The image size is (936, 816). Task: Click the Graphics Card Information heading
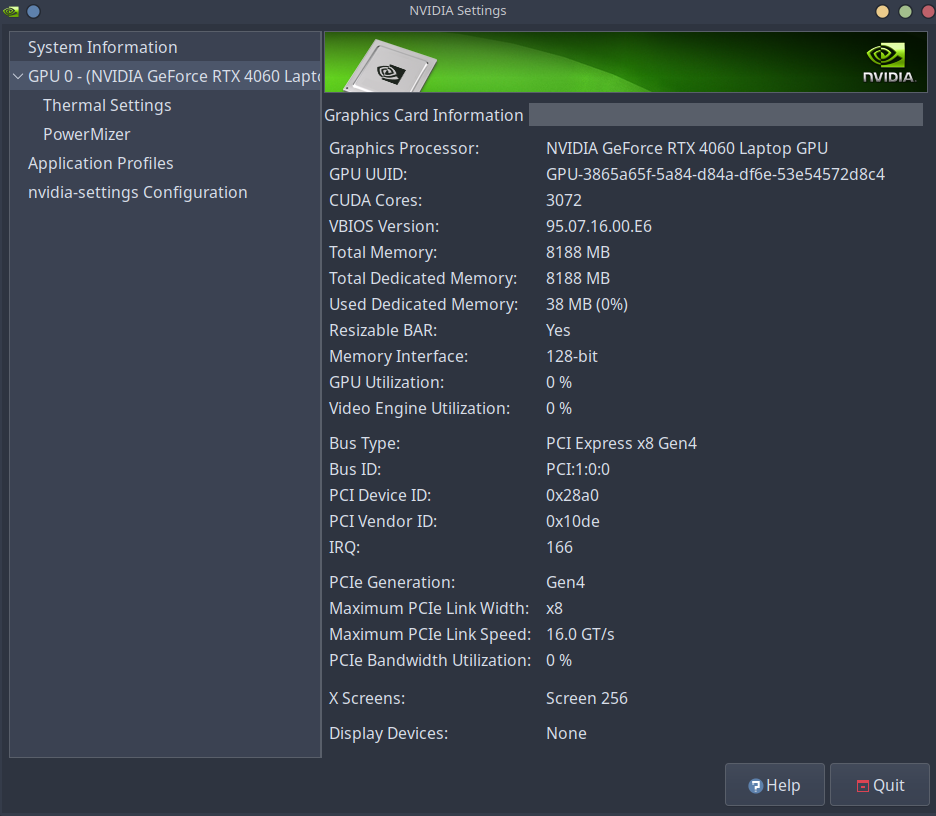(424, 115)
